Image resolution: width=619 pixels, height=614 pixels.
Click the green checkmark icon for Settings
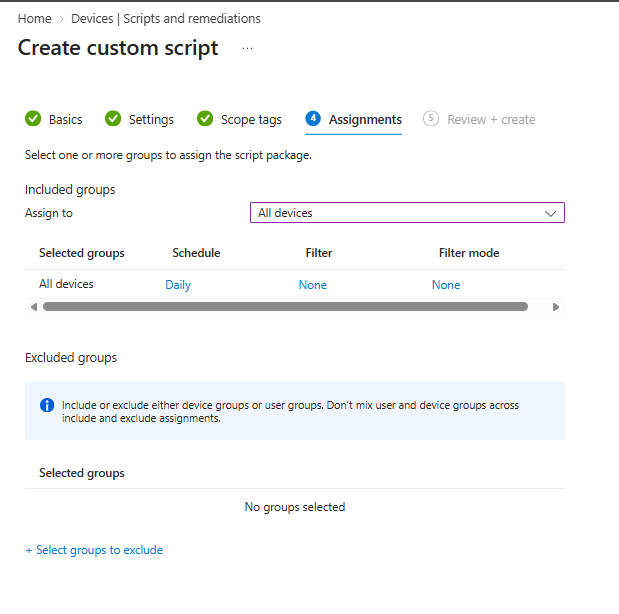click(x=113, y=118)
